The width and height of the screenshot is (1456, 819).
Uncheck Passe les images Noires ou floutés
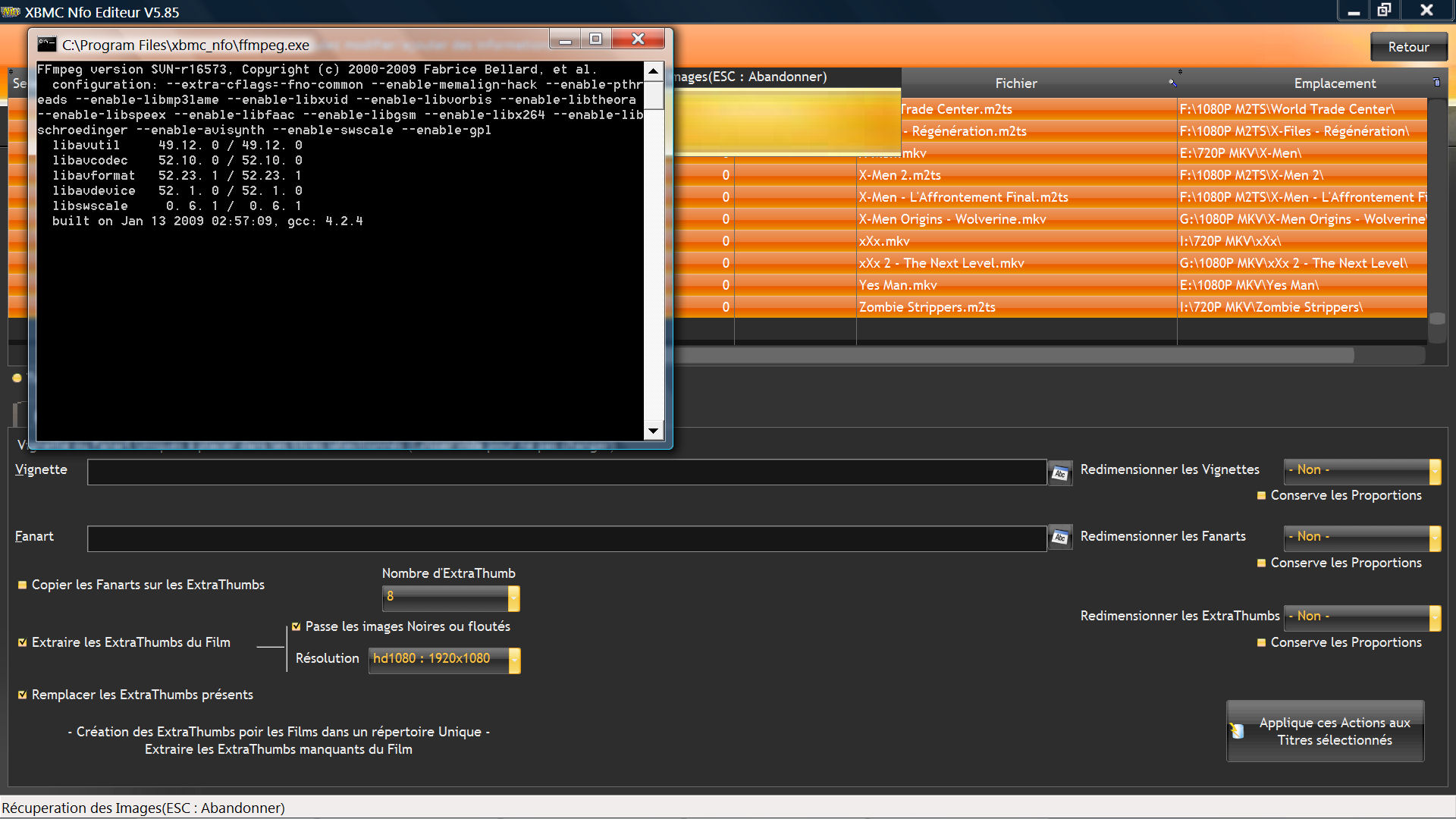[296, 626]
